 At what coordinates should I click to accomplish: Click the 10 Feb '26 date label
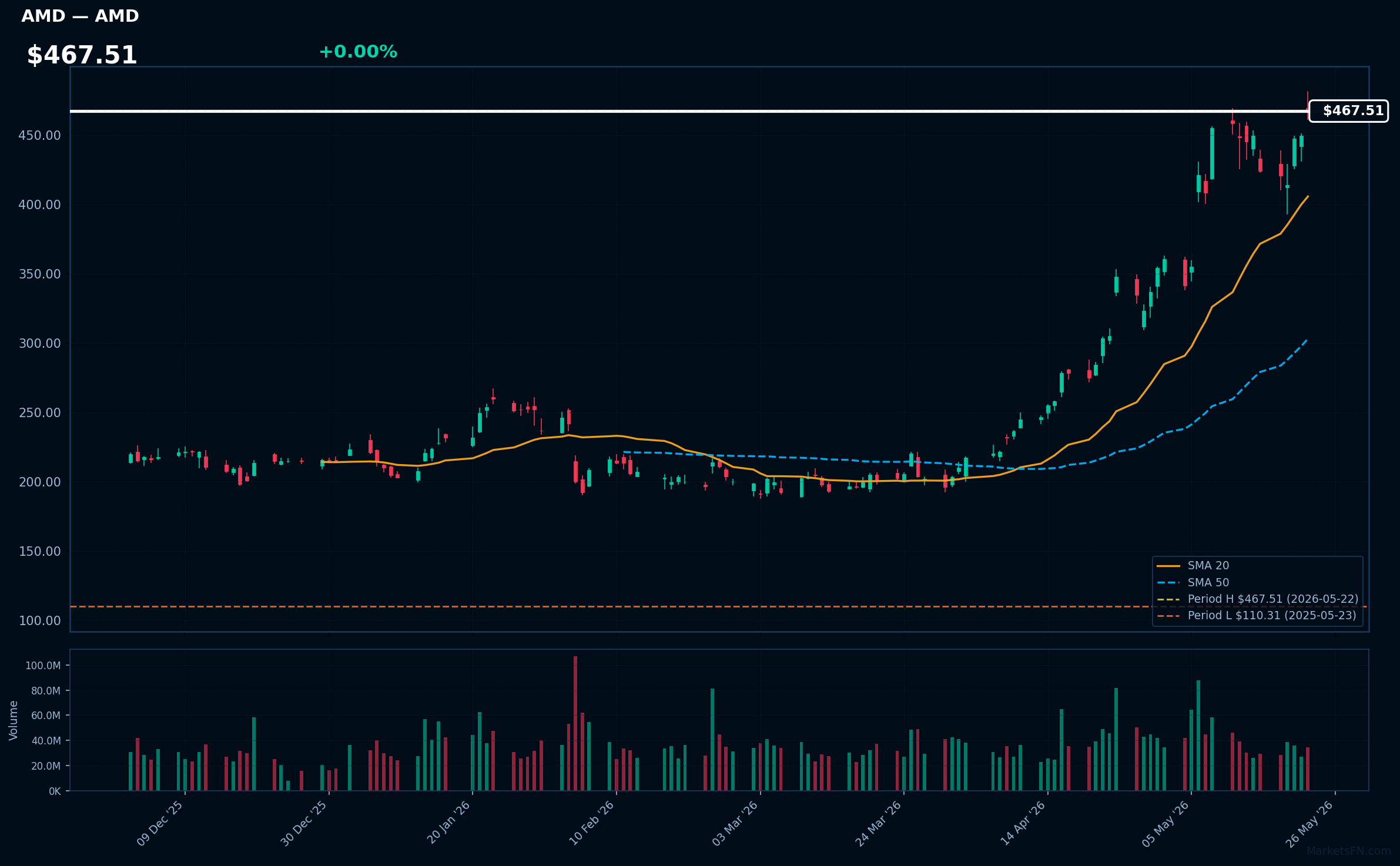591,823
